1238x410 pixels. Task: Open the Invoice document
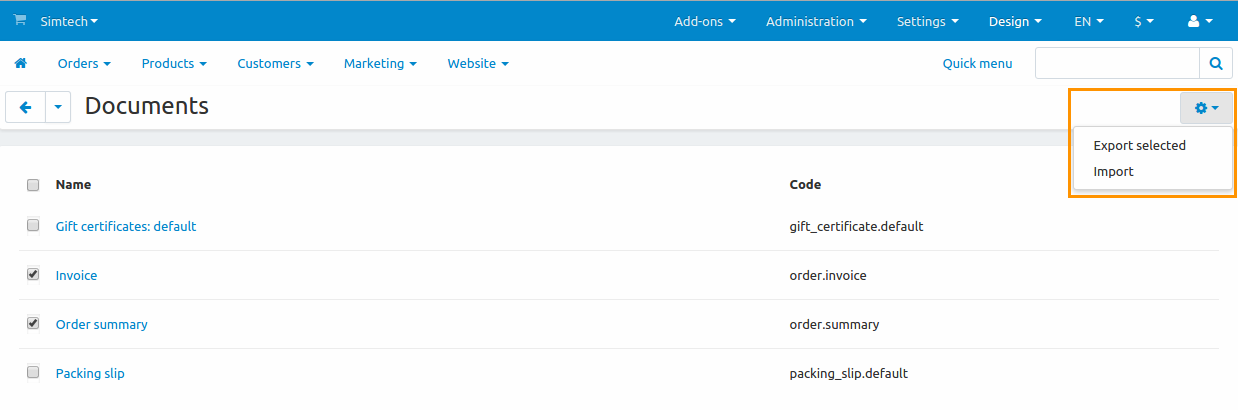coord(77,275)
